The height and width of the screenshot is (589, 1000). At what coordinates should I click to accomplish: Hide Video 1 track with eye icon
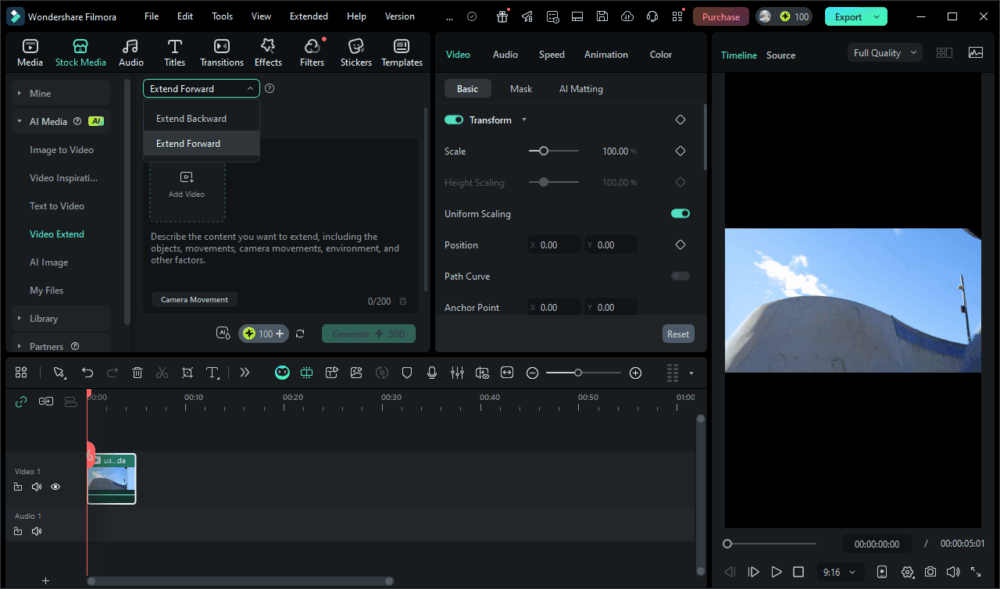click(x=55, y=487)
